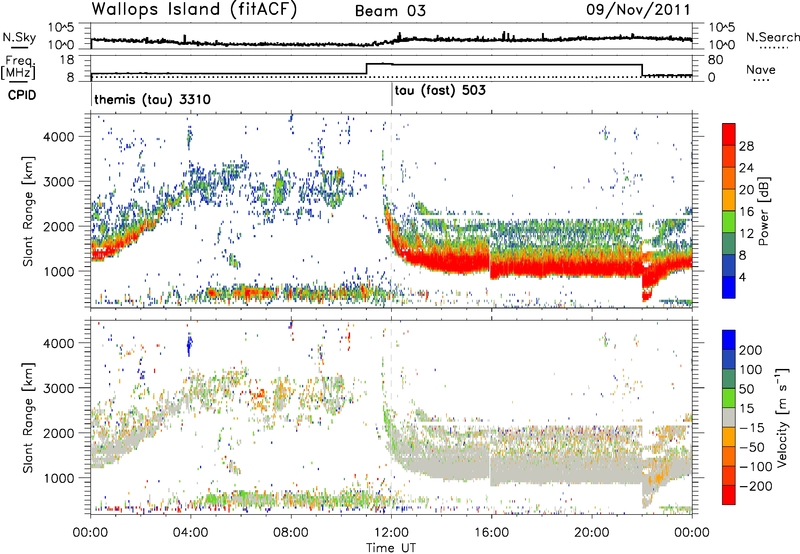
Task: Click the 'N.Sky' legend label
Action: coord(19,37)
